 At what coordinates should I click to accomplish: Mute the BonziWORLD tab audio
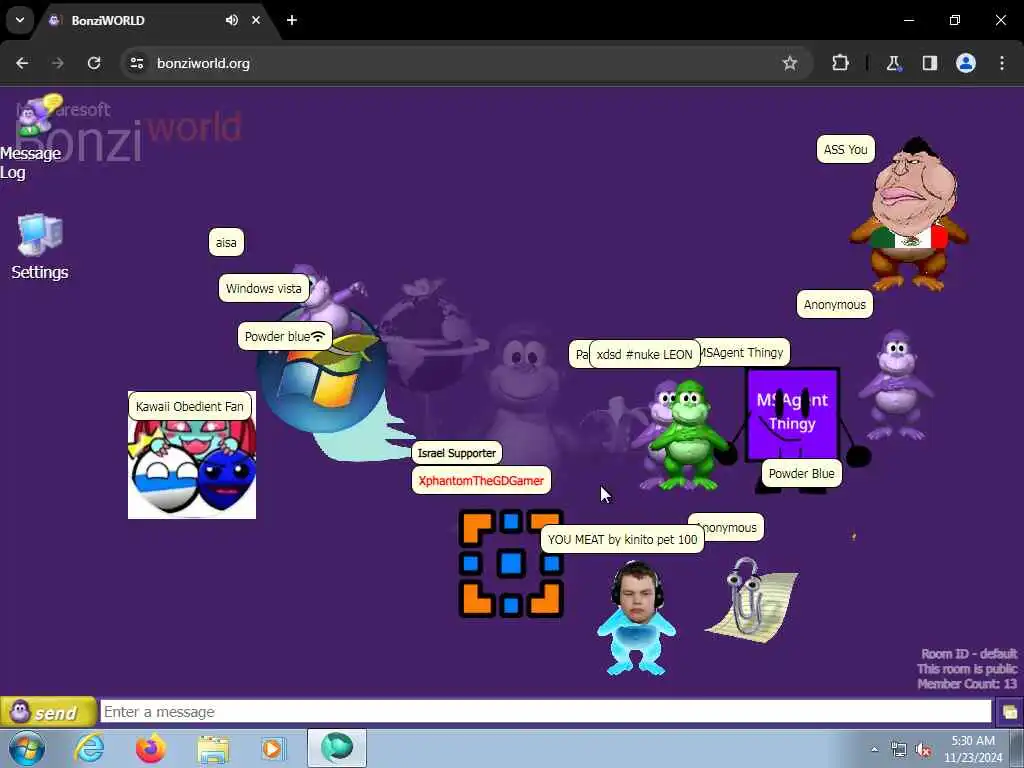point(231,20)
